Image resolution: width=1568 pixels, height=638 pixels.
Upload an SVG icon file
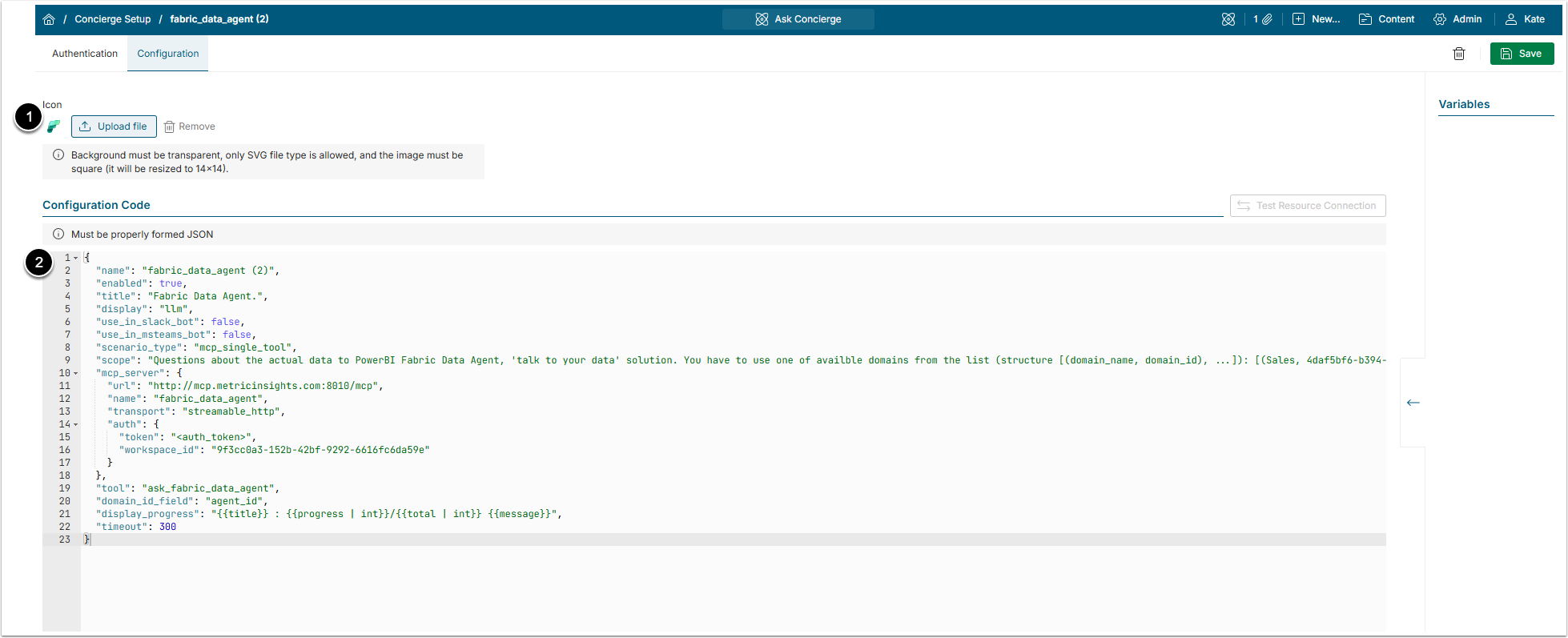point(114,126)
